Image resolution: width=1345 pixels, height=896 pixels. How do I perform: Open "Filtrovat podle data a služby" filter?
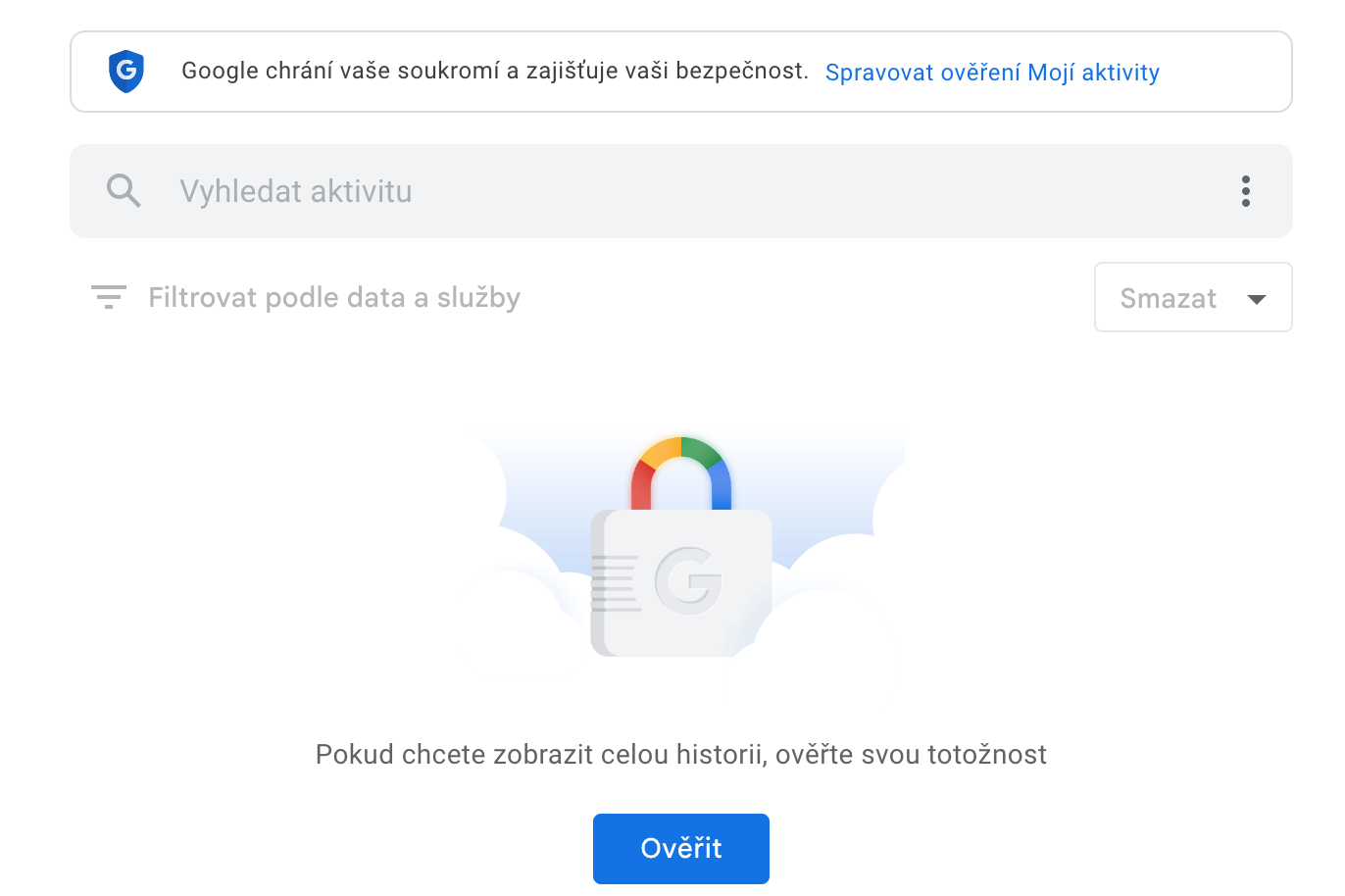click(333, 297)
